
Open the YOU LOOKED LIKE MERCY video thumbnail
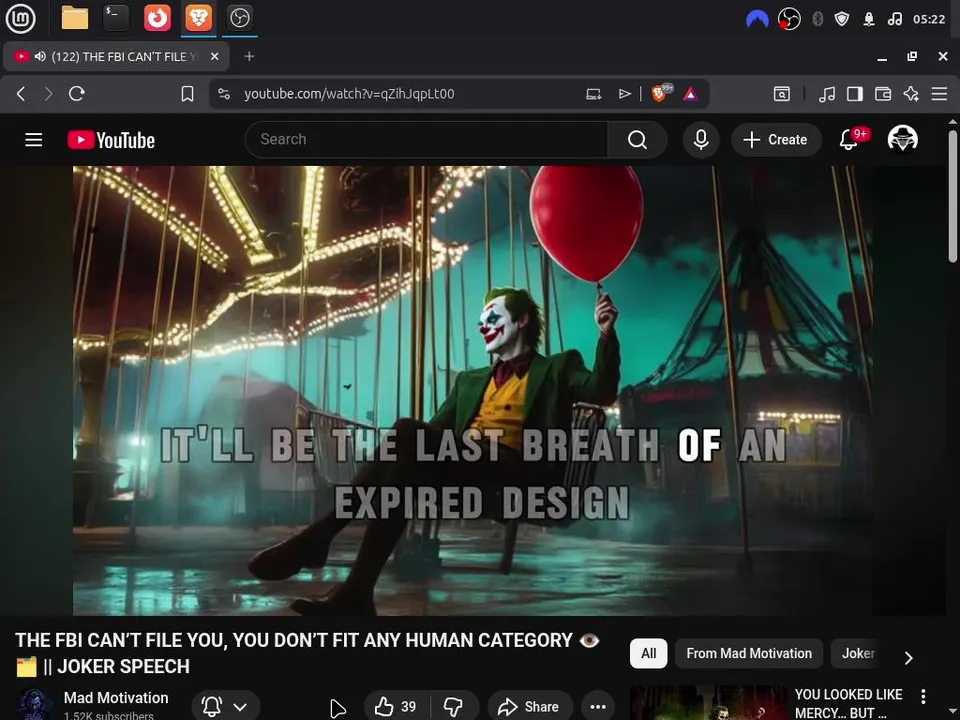coord(708,703)
